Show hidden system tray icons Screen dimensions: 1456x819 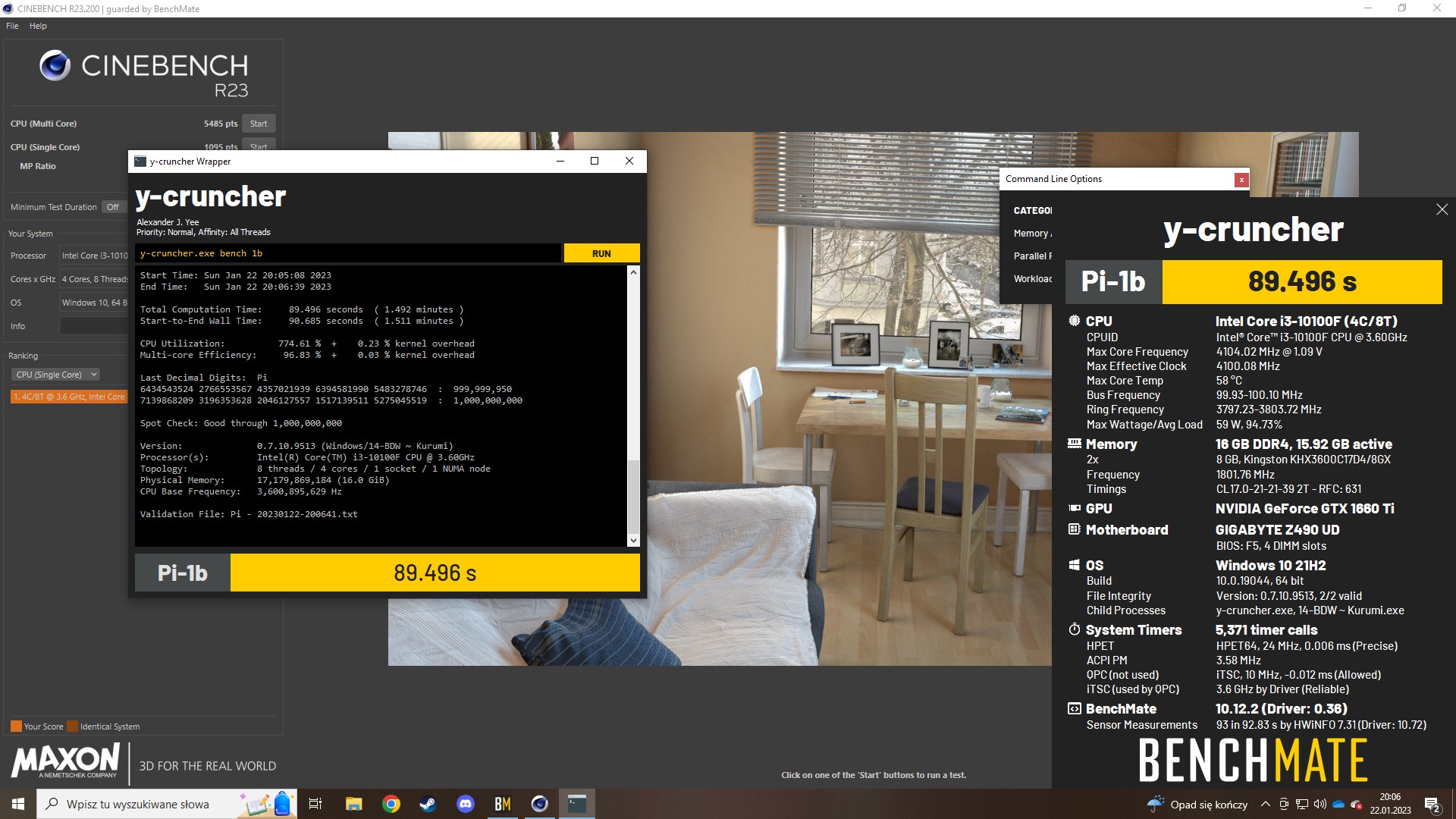coord(1265,804)
